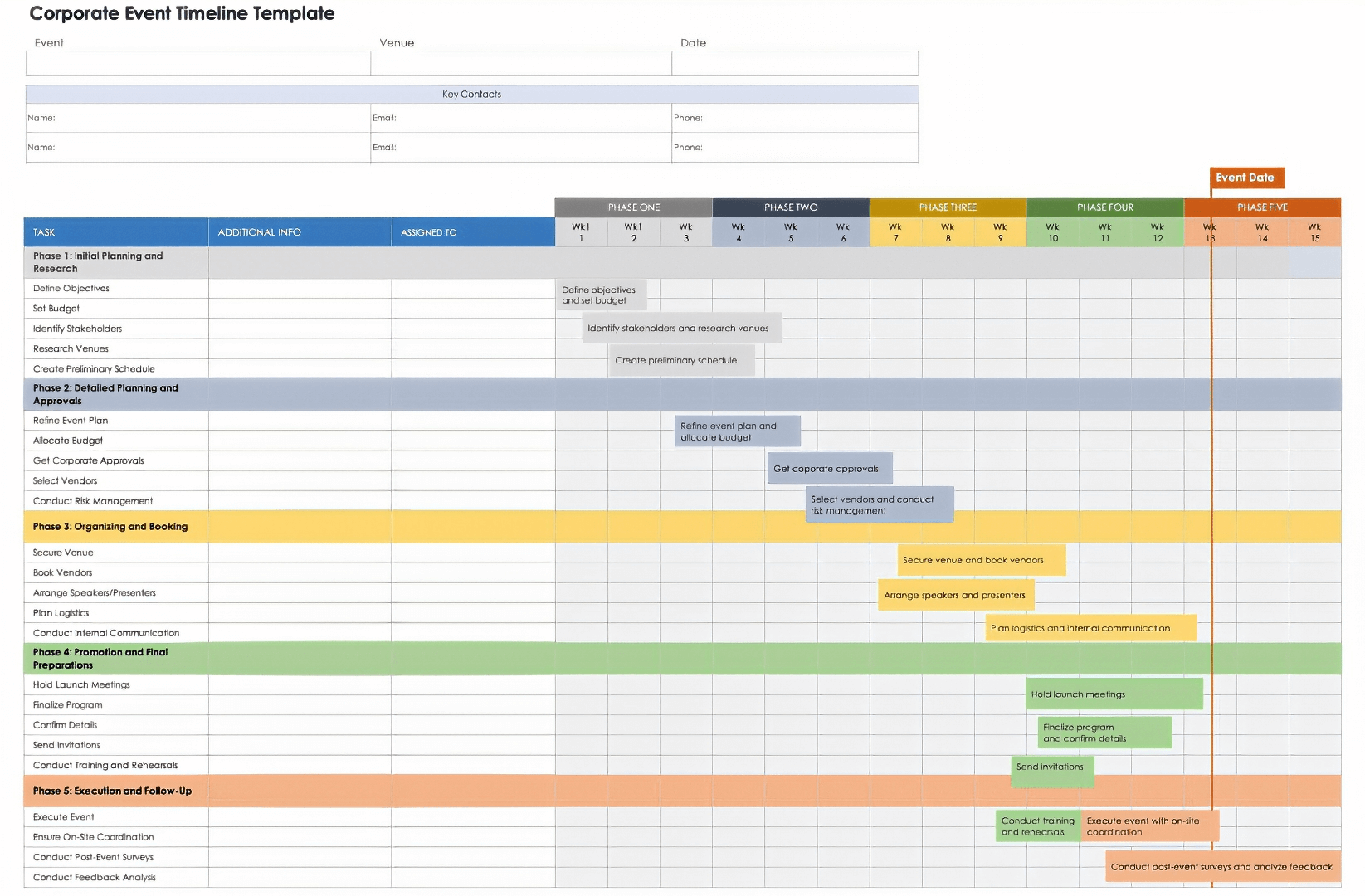Click the 'Conduct Post-Event Surveys' task cell
The width and height of the screenshot is (1365, 896).
coord(116,857)
